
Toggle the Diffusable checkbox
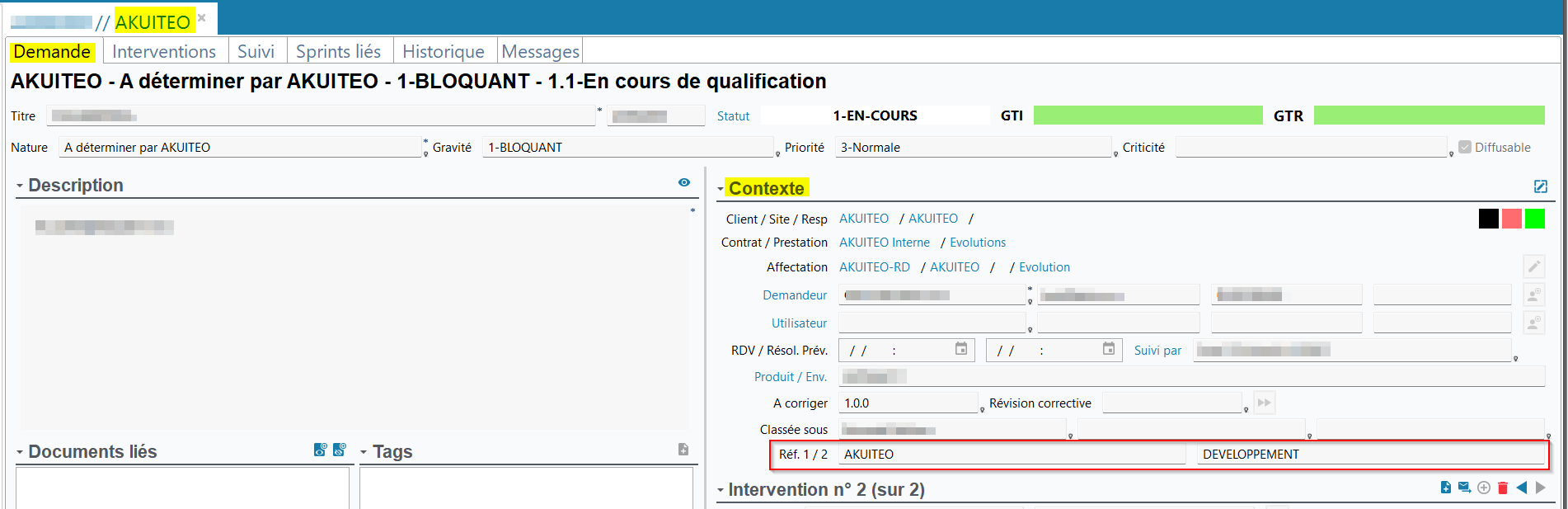click(x=1465, y=147)
